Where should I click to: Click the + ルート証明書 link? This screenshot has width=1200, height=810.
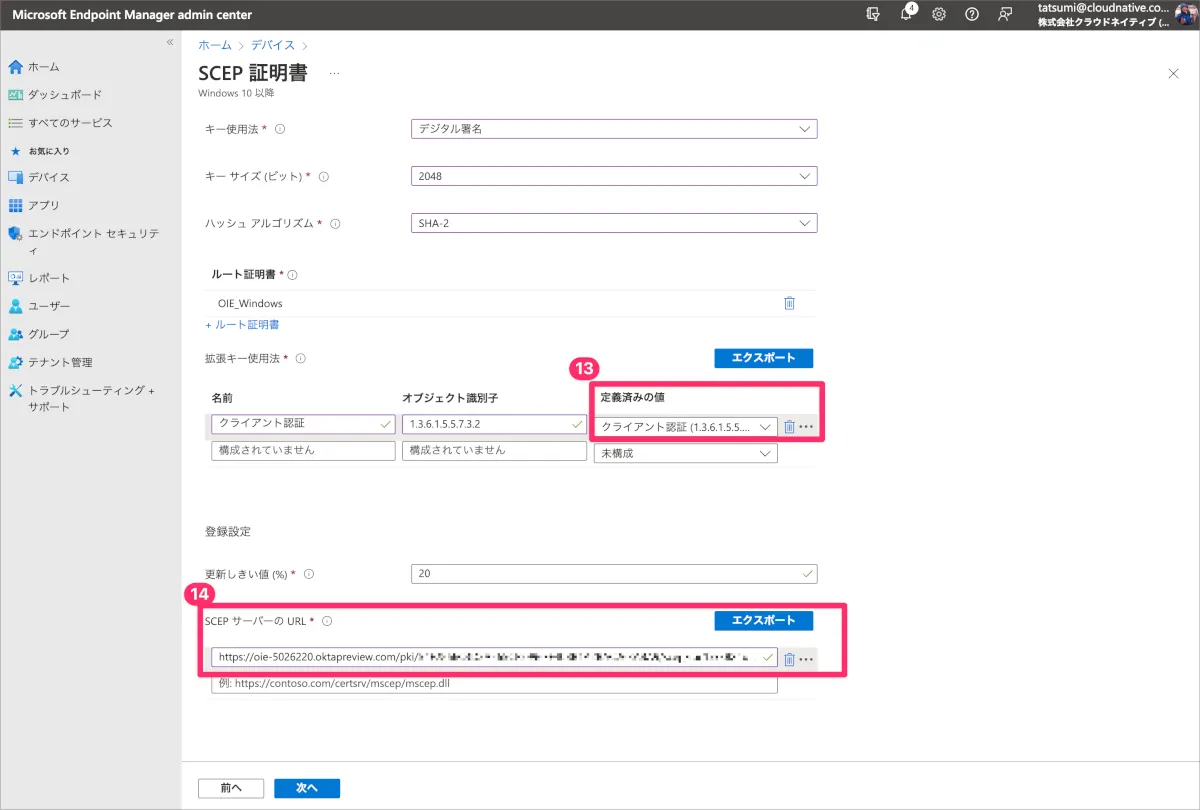click(x=242, y=325)
